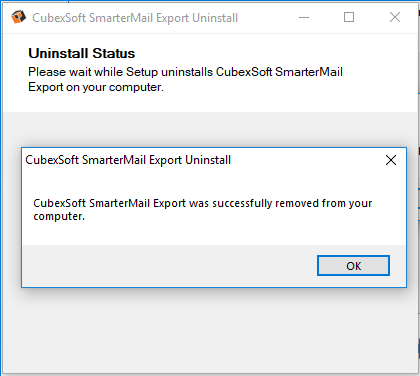Maximize the Uninstall window
The height and width of the screenshot is (376, 420).
coord(349,17)
